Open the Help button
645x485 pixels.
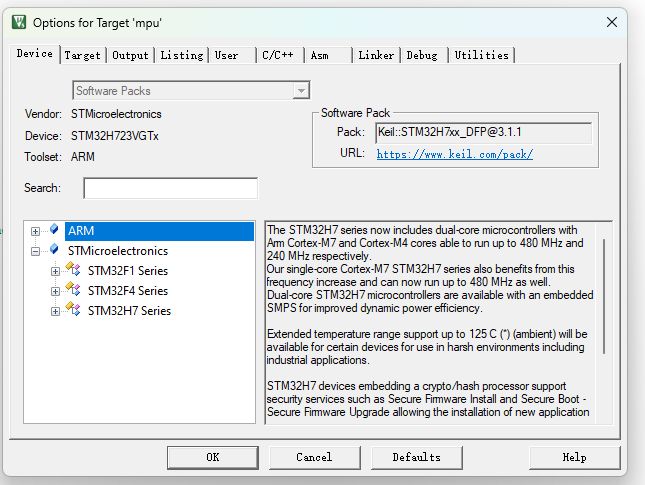[x=574, y=457]
